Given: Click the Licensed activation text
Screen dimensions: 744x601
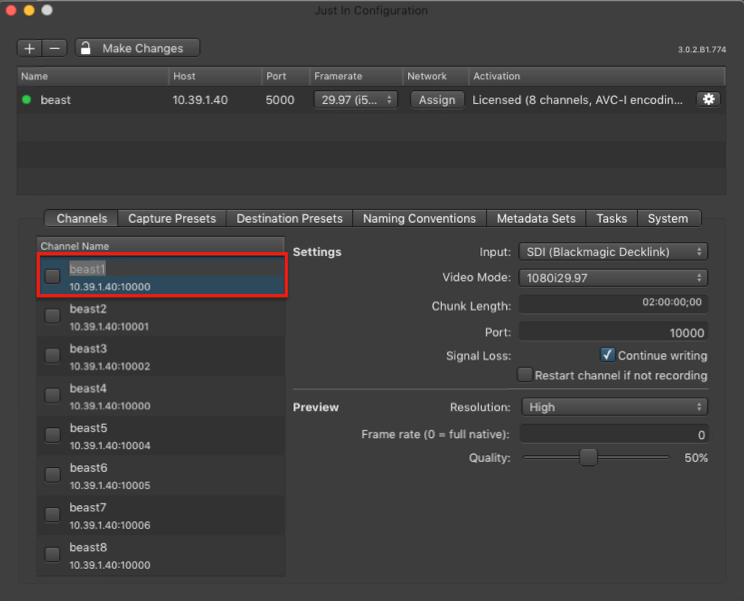Looking at the screenshot, I should tap(577, 100).
